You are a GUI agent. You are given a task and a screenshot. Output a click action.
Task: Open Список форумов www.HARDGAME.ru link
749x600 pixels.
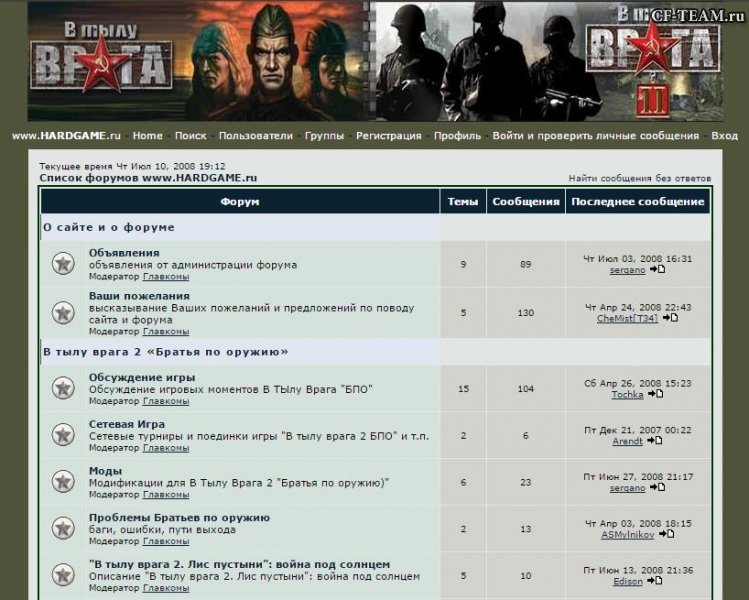pyautogui.click(x=148, y=178)
